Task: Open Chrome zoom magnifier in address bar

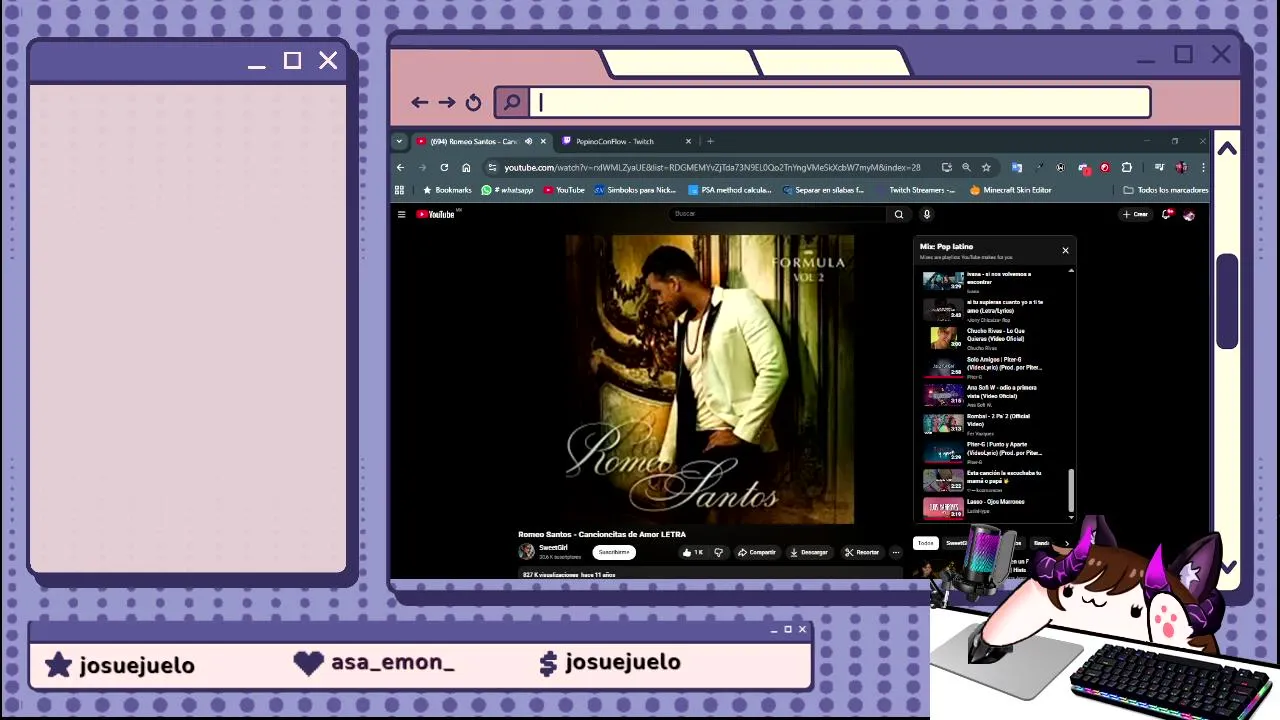Action: click(x=966, y=167)
